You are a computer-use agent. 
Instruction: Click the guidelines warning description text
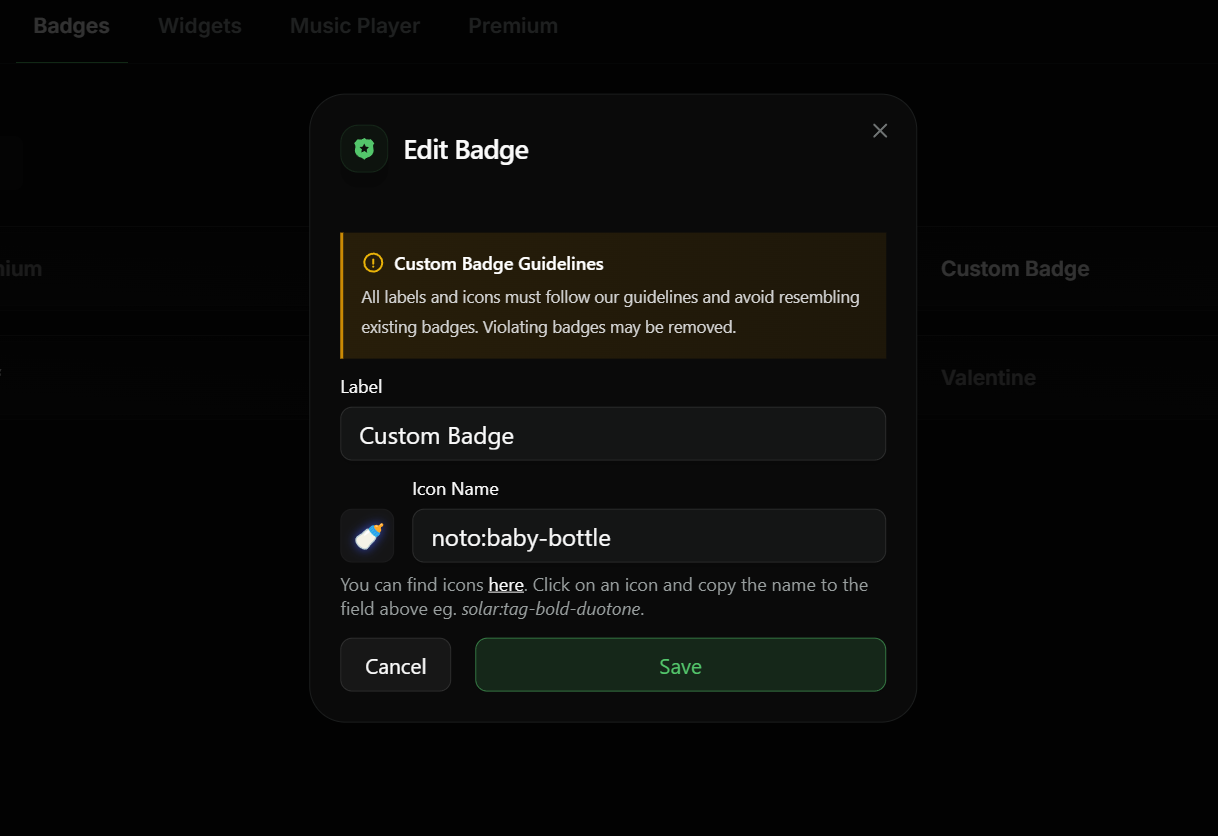[x=610, y=312]
